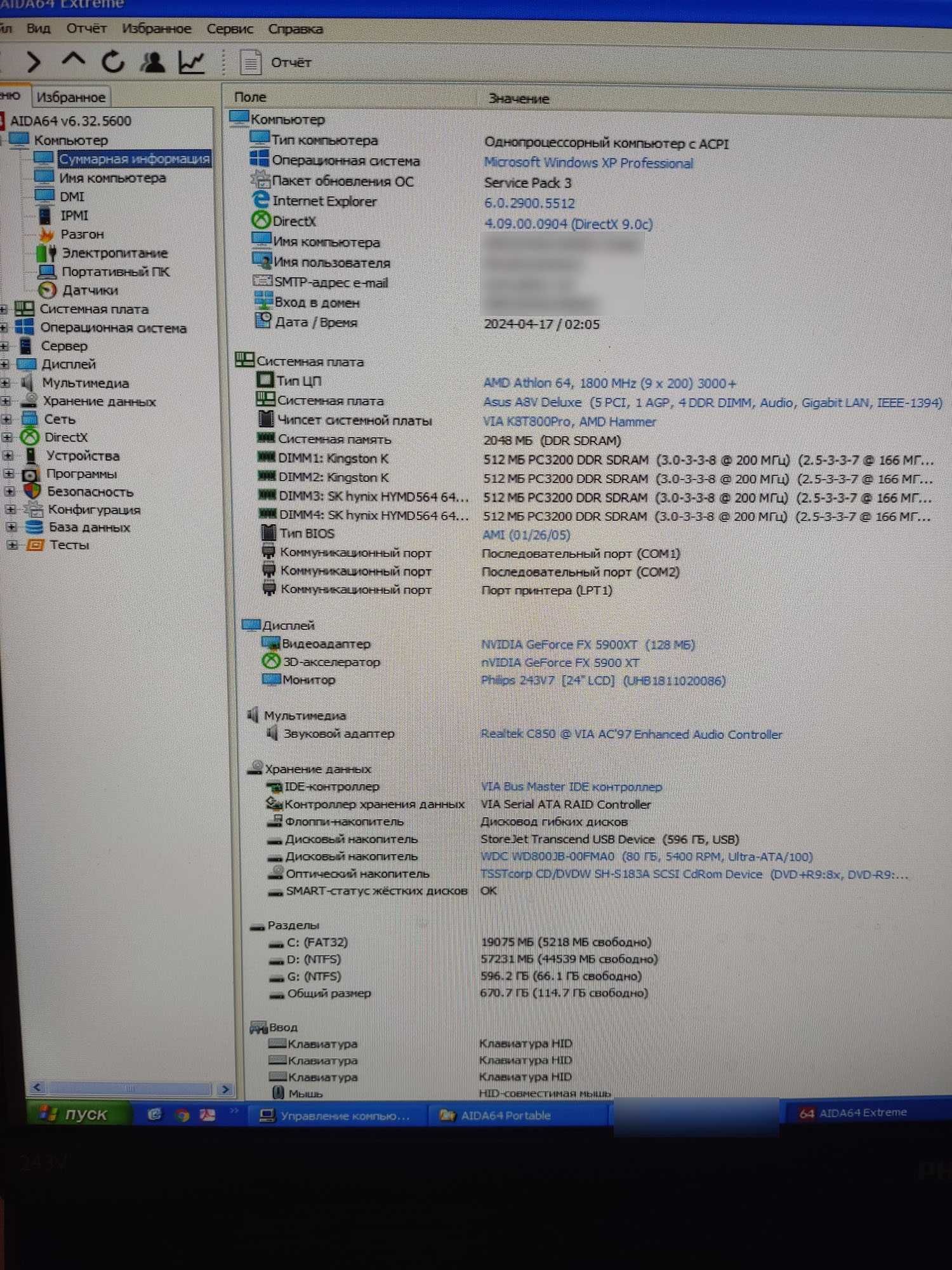Open NVIDIA GeForce FX 5900XT video adapter link
This screenshot has height=1270, width=952.
(588, 645)
